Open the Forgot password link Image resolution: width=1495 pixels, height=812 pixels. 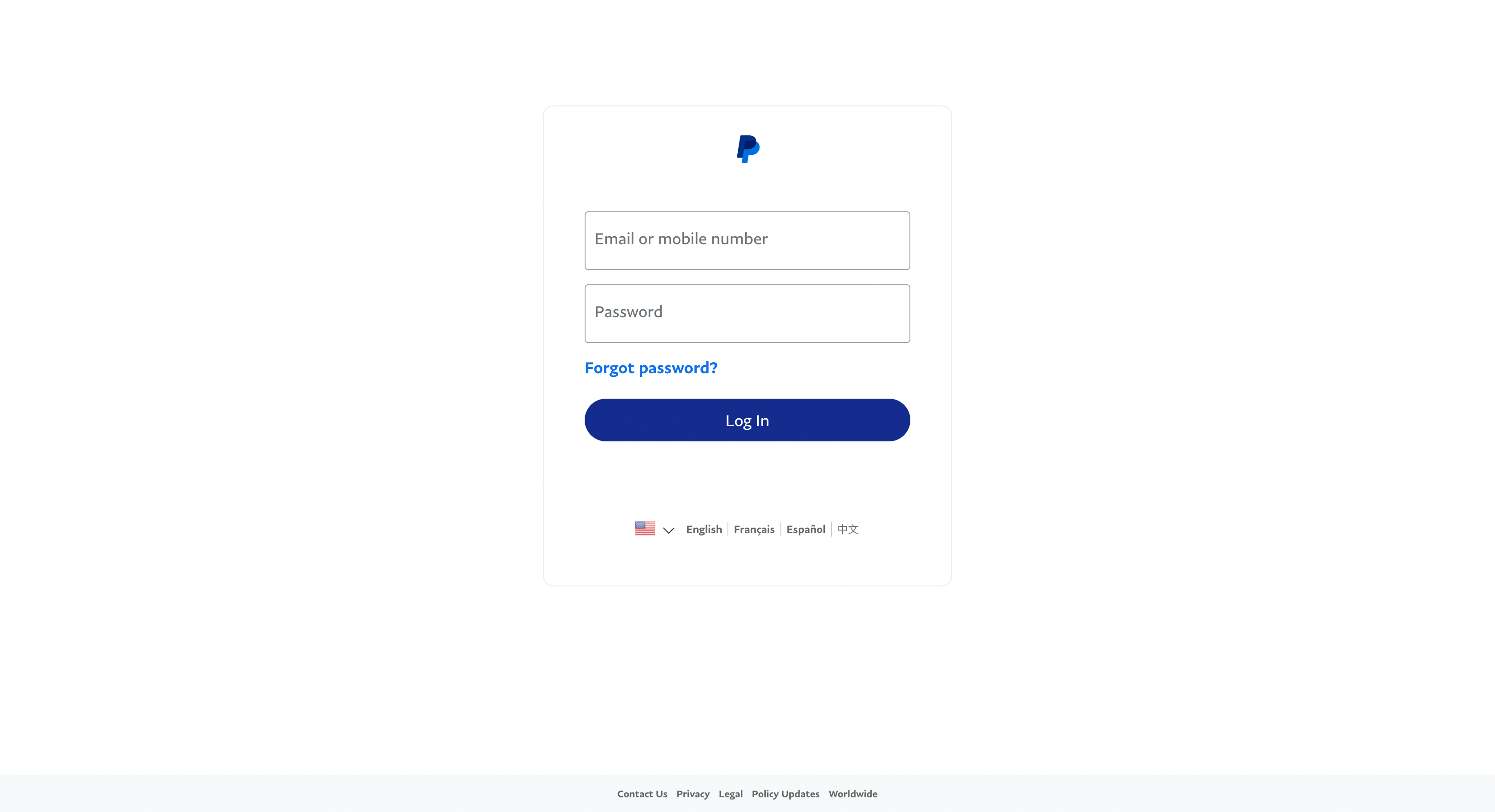[651, 368]
